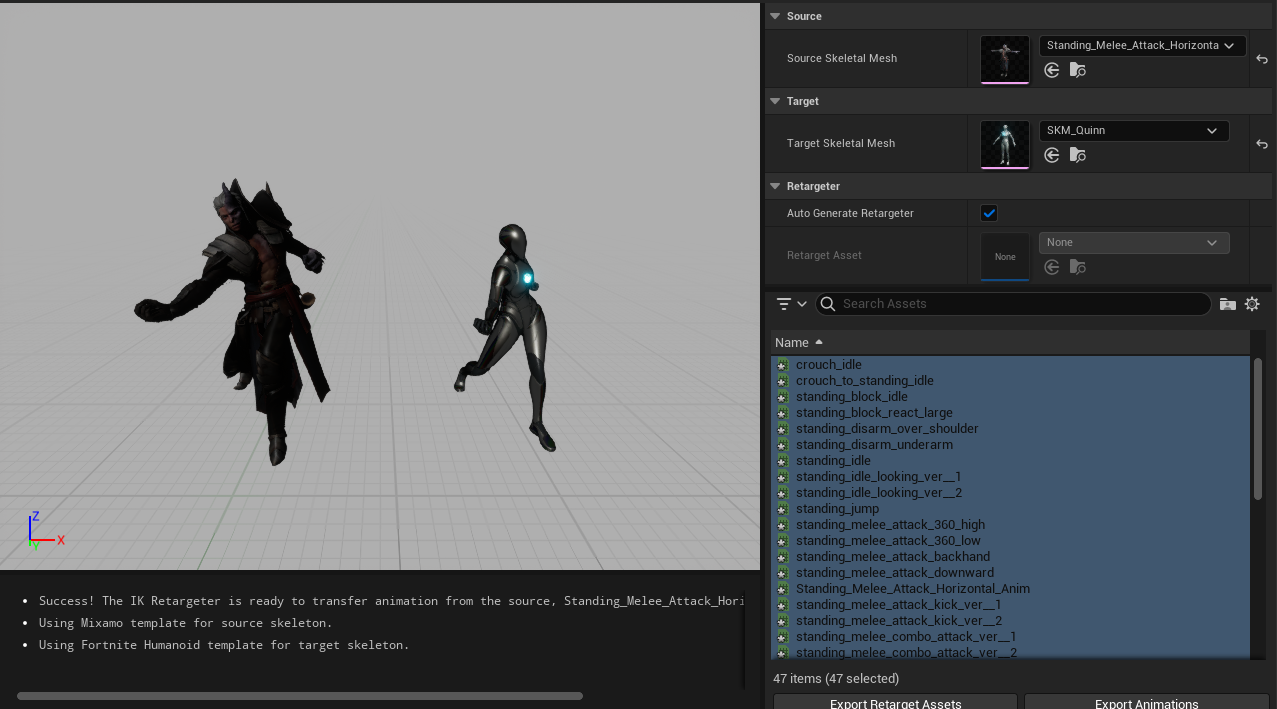1277x709 pixels.
Task: Click the Export Animations button
Action: (1146, 703)
